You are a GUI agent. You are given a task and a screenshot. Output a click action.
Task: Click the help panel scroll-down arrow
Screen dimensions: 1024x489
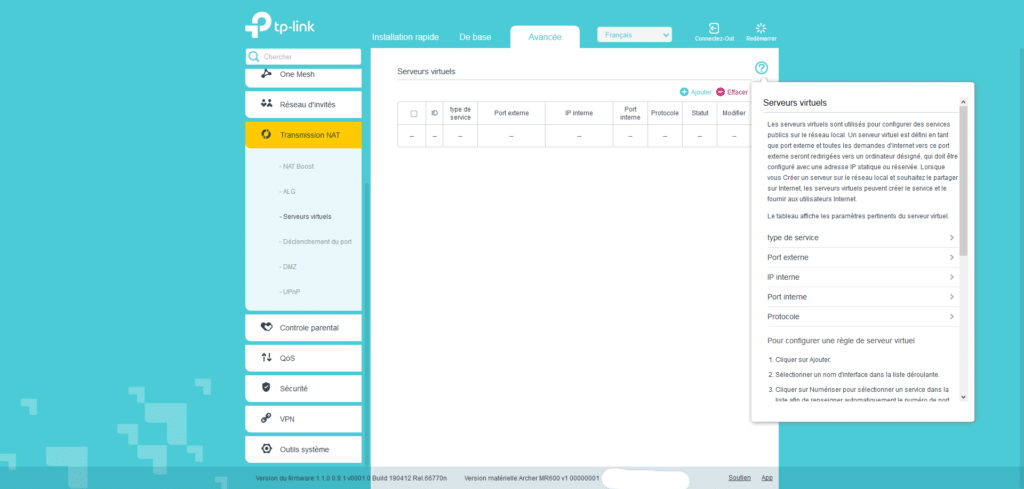click(963, 396)
